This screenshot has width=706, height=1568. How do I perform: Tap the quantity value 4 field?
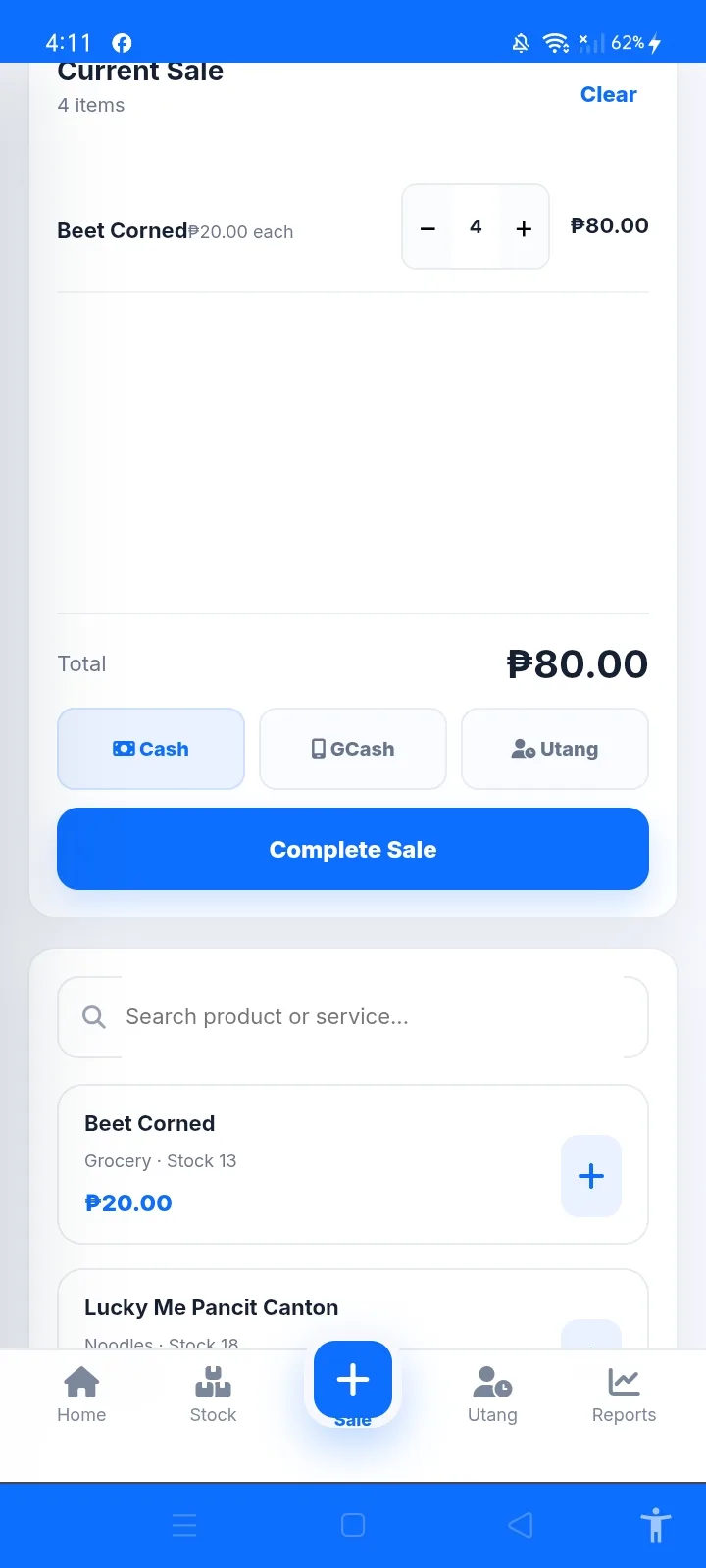click(x=476, y=227)
